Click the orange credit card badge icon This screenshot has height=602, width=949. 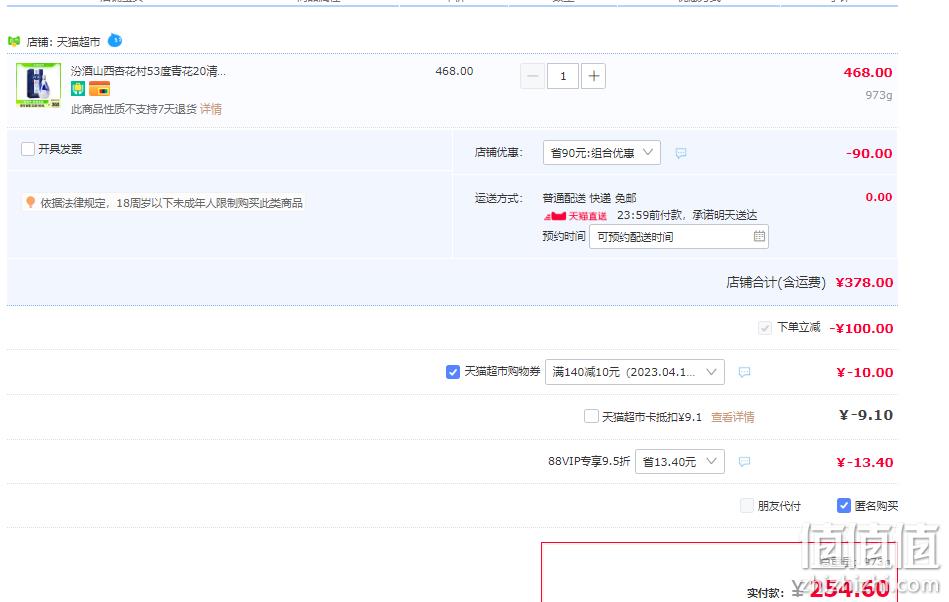99,89
